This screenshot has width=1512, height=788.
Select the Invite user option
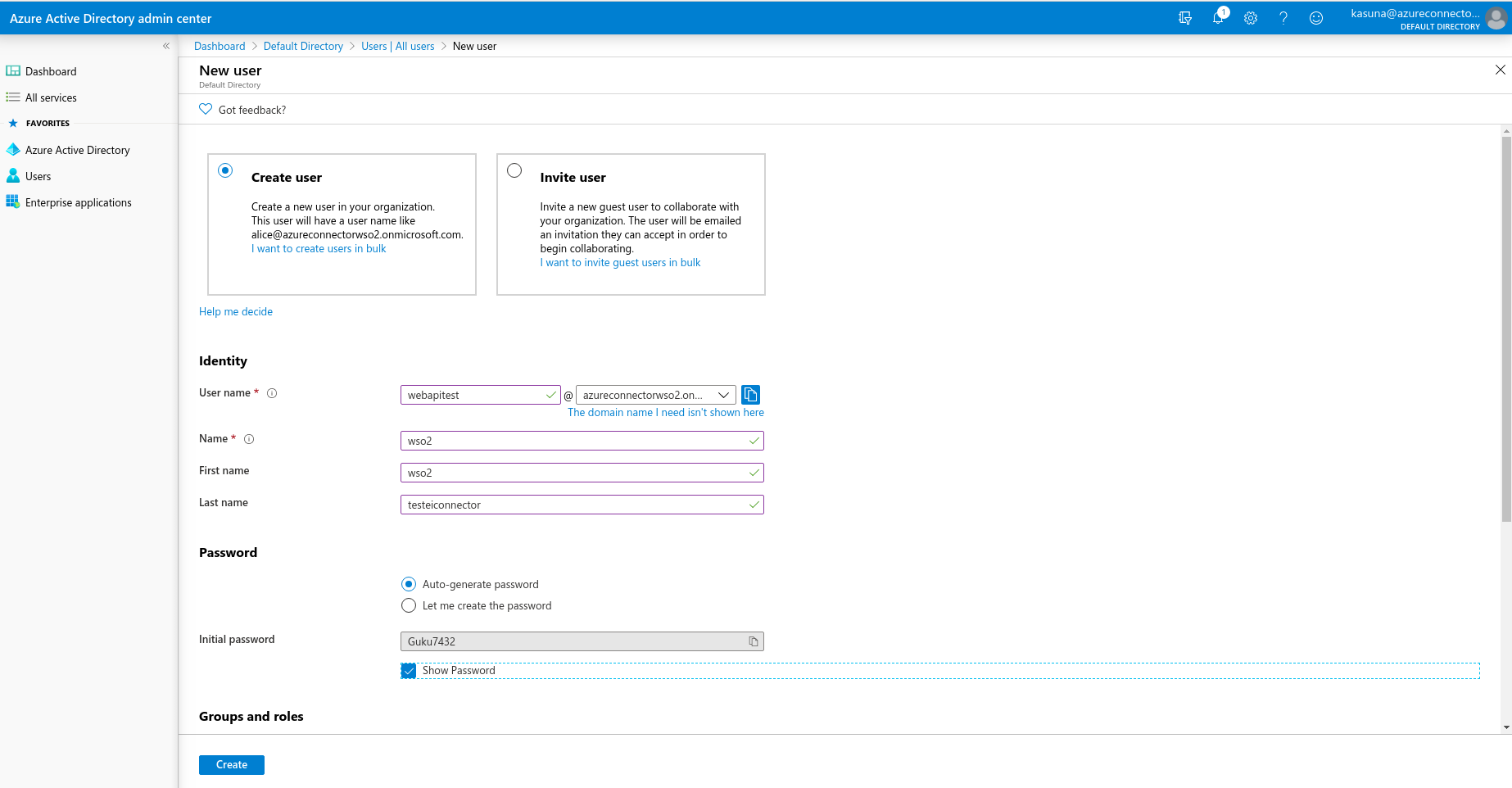514,170
